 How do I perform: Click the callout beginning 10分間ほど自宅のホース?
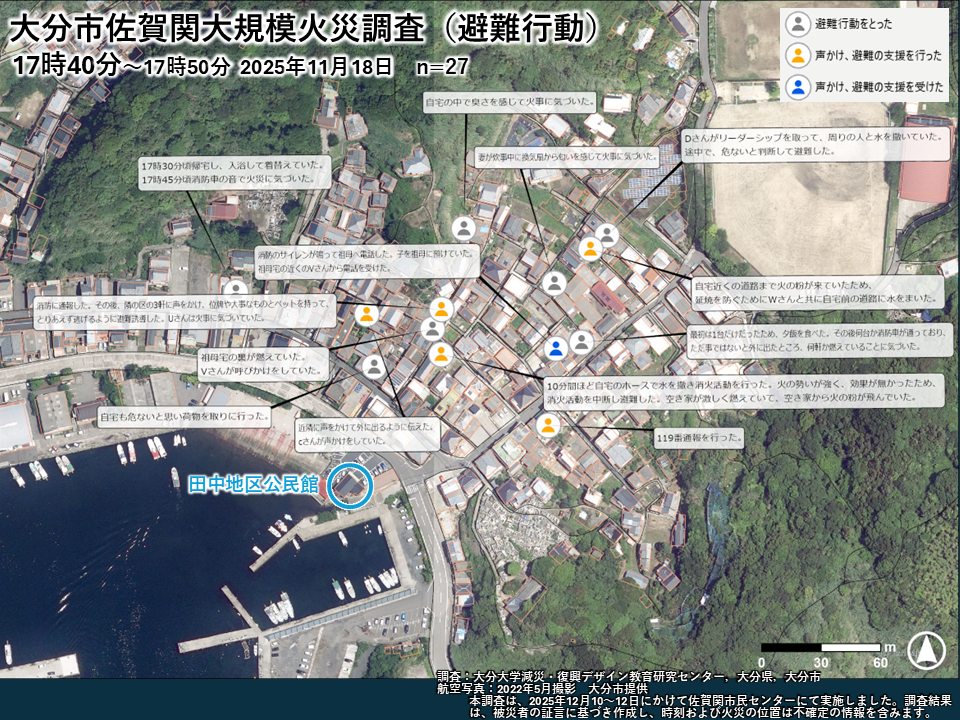pyautogui.click(x=742, y=390)
